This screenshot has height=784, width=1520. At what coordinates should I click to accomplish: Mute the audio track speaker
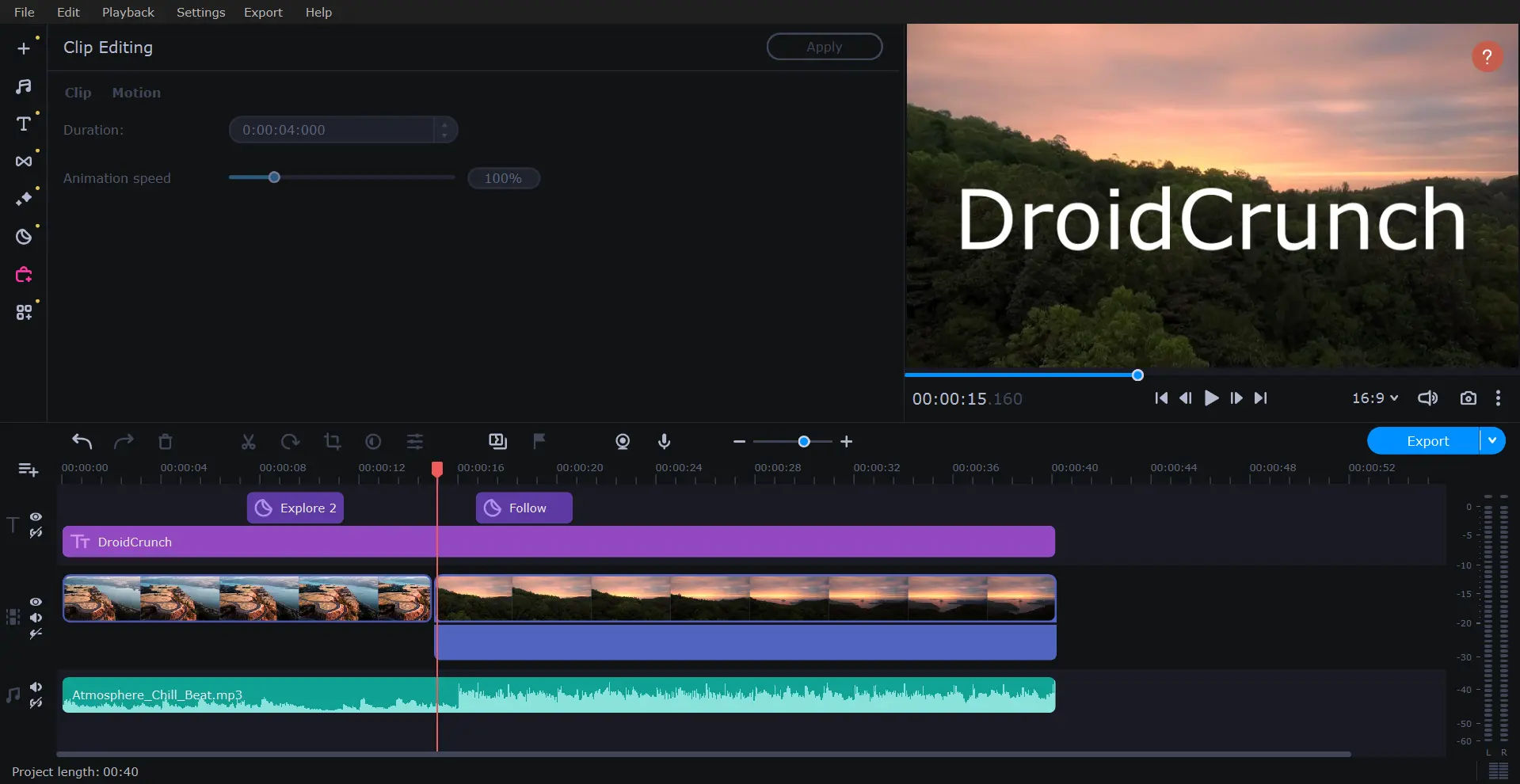36,687
